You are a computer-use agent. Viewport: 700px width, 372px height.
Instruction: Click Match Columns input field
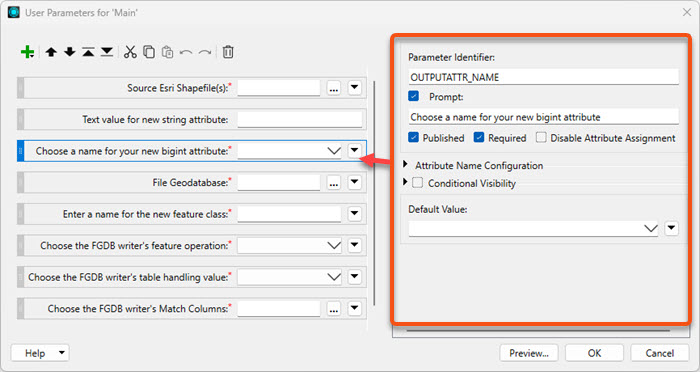pyautogui.click(x=279, y=309)
